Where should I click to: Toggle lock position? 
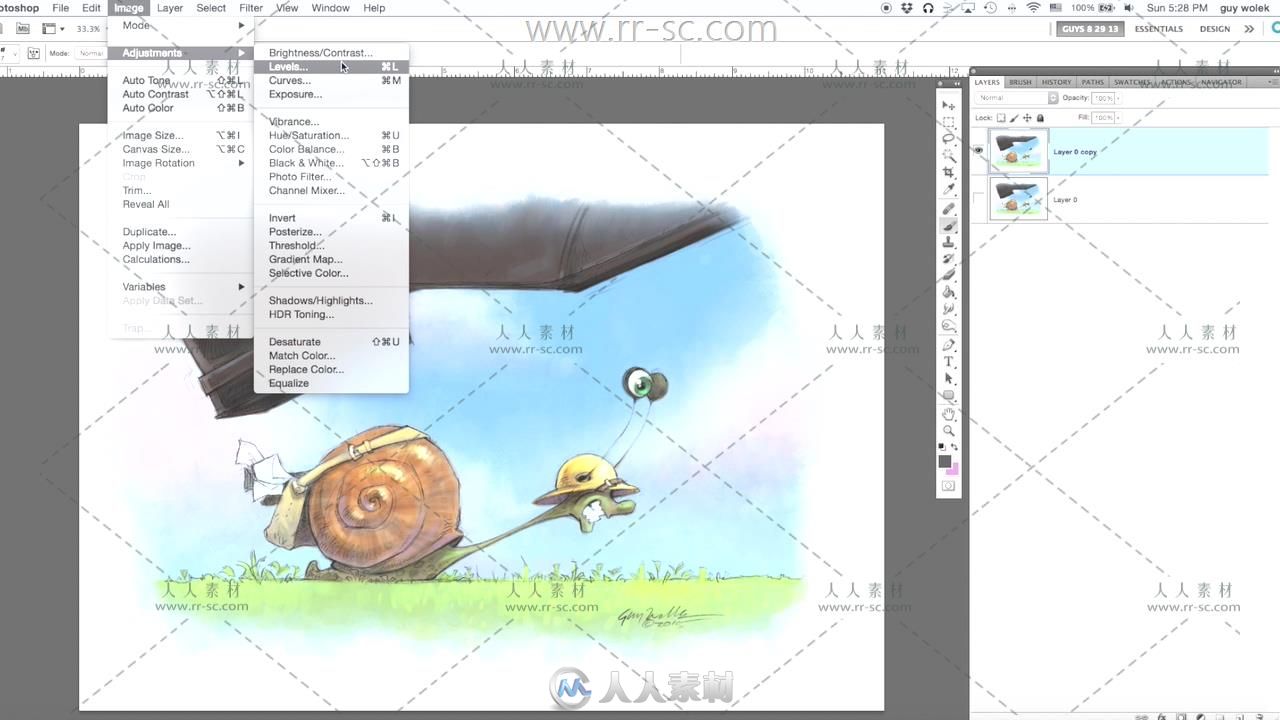pyautogui.click(x=1027, y=118)
